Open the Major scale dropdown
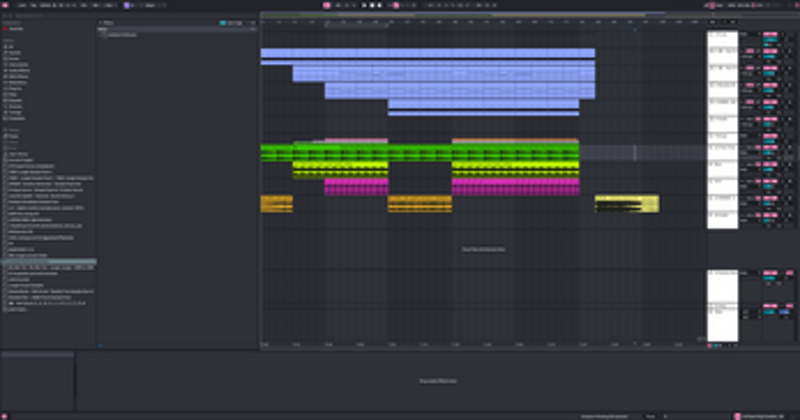The image size is (800, 420). coord(150,5)
